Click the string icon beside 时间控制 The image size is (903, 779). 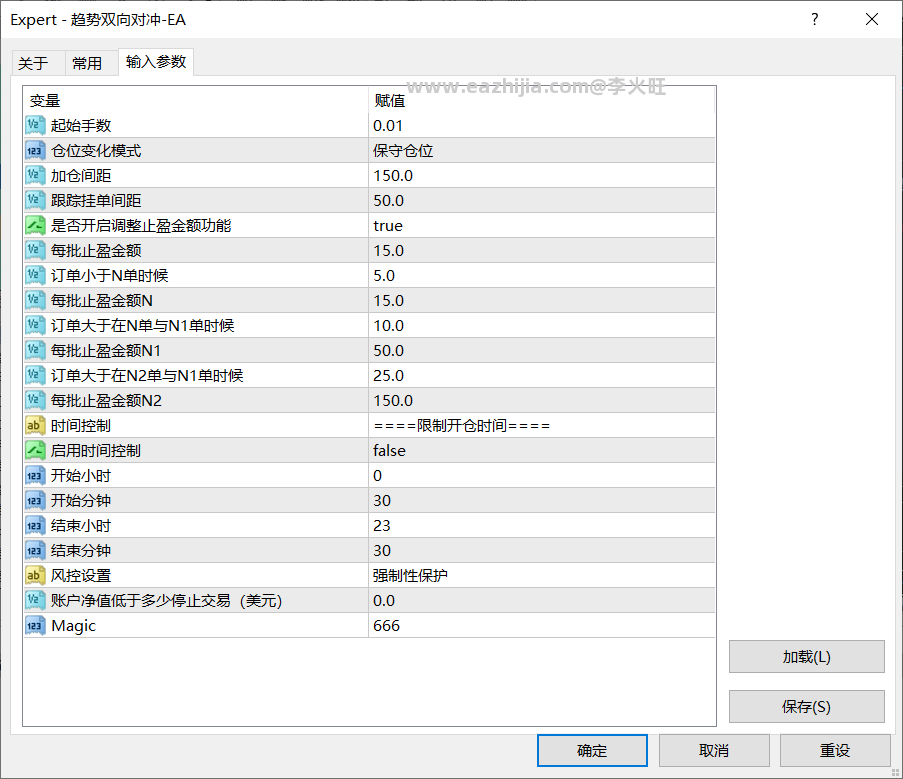pos(35,425)
